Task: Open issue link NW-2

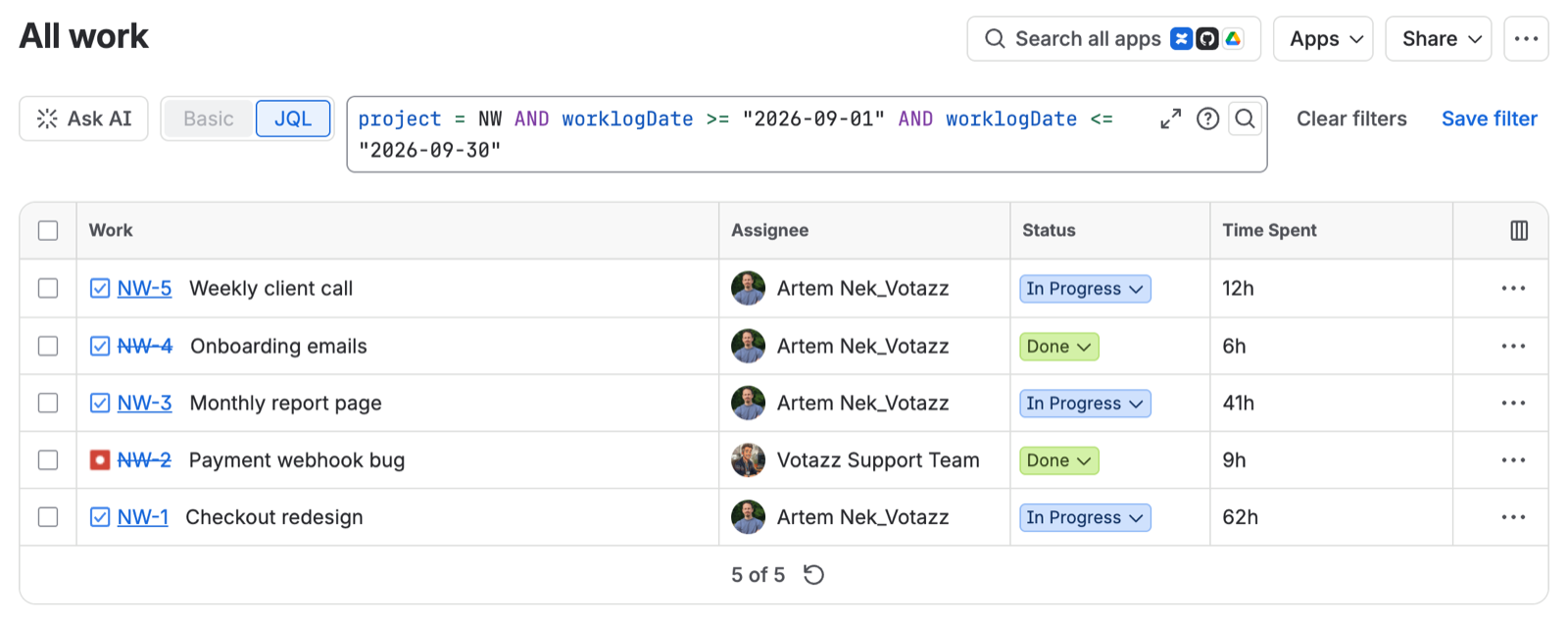Action: (144, 459)
